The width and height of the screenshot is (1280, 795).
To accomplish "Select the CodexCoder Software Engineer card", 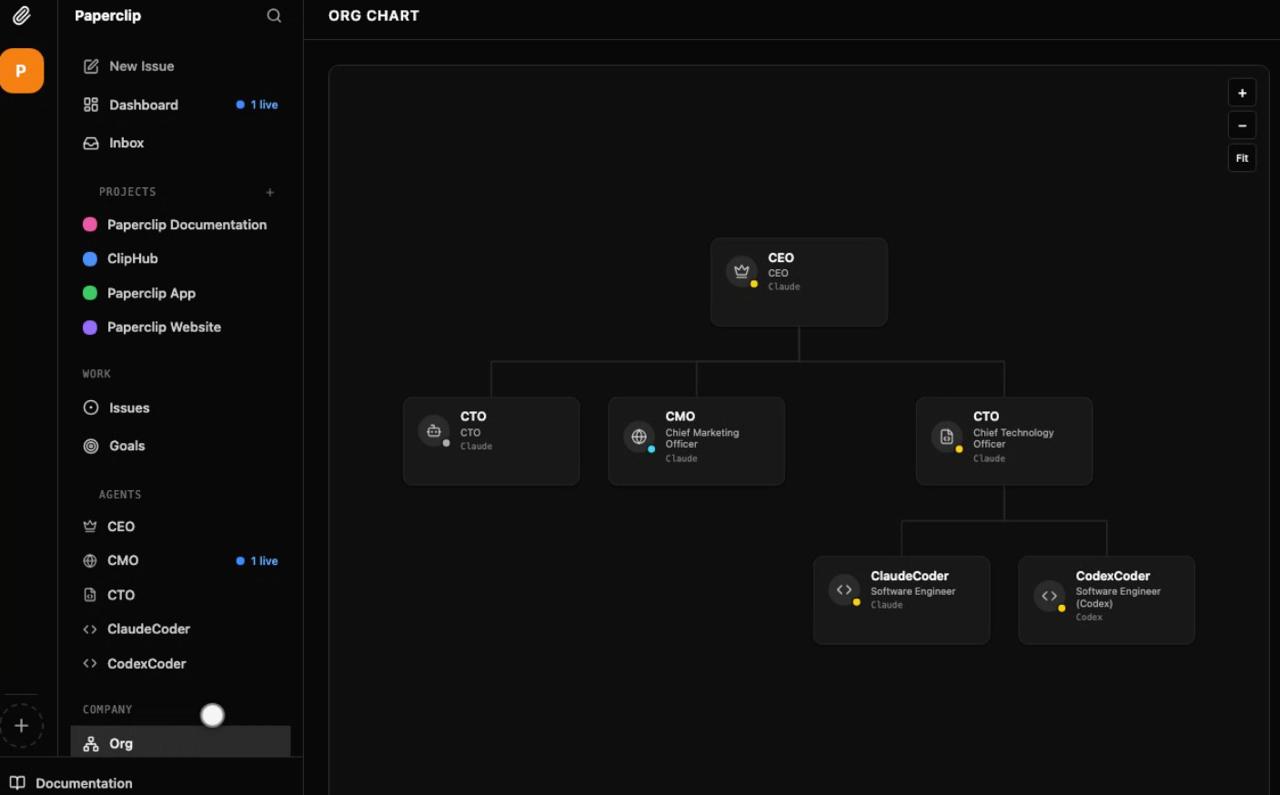I will [1106, 600].
